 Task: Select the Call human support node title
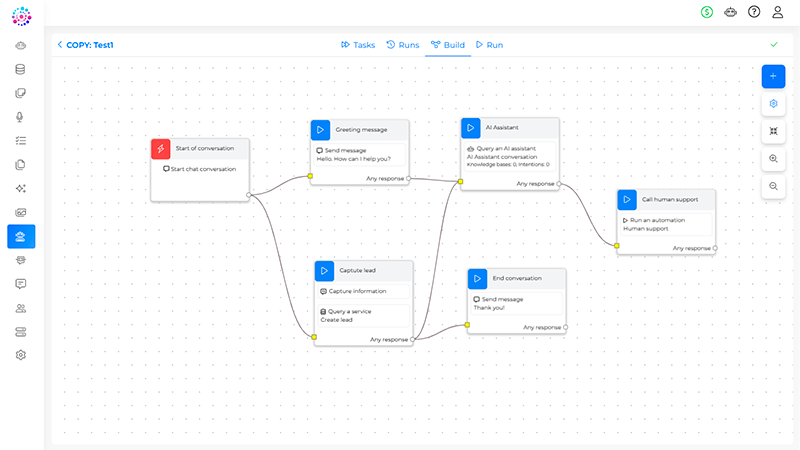click(670, 199)
